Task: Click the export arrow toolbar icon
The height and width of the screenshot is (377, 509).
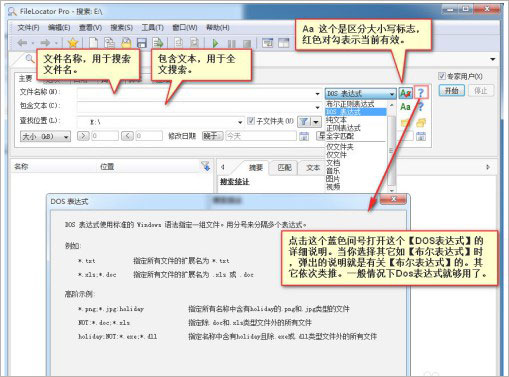Action: click(158, 43)
